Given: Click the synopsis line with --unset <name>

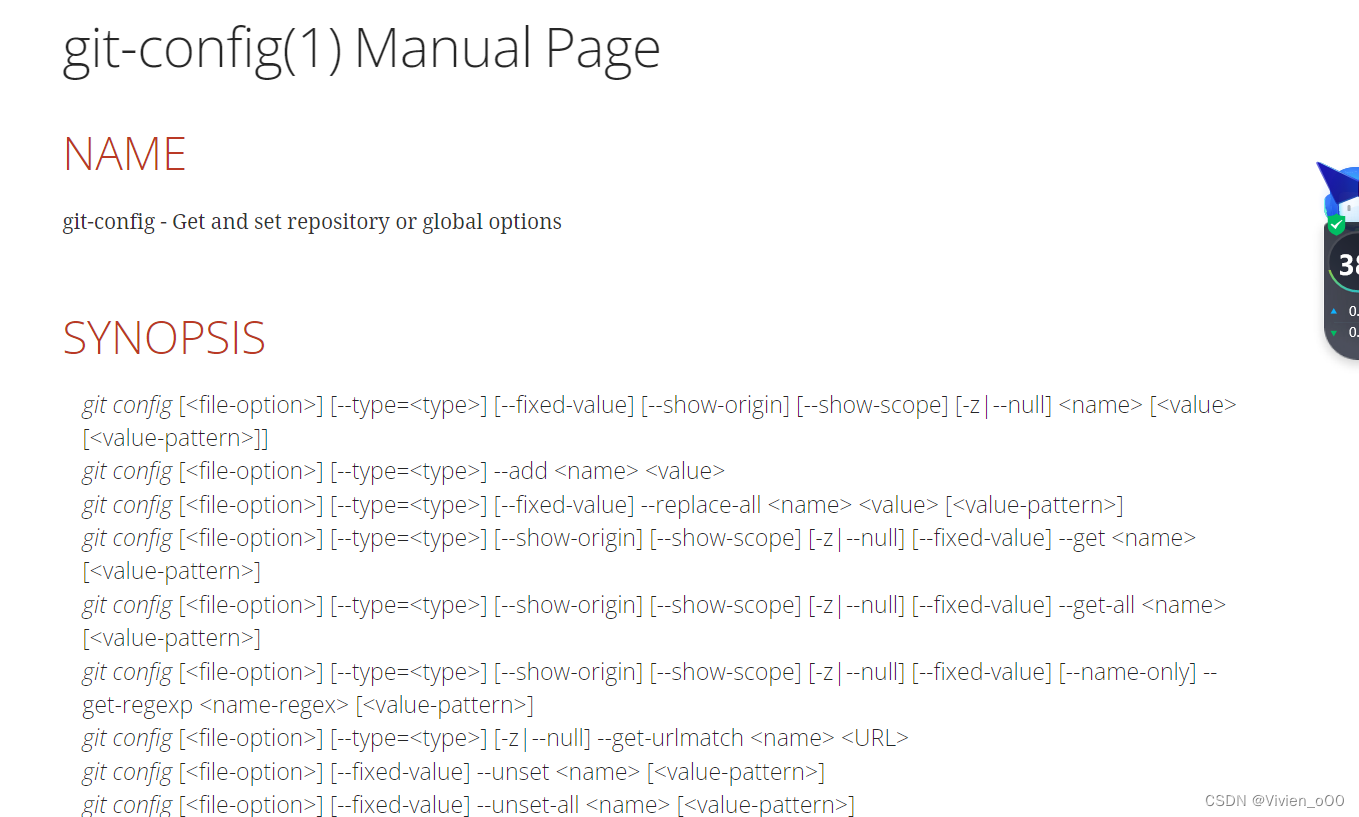Looking at the screenshot, I should tap(453, 772).
